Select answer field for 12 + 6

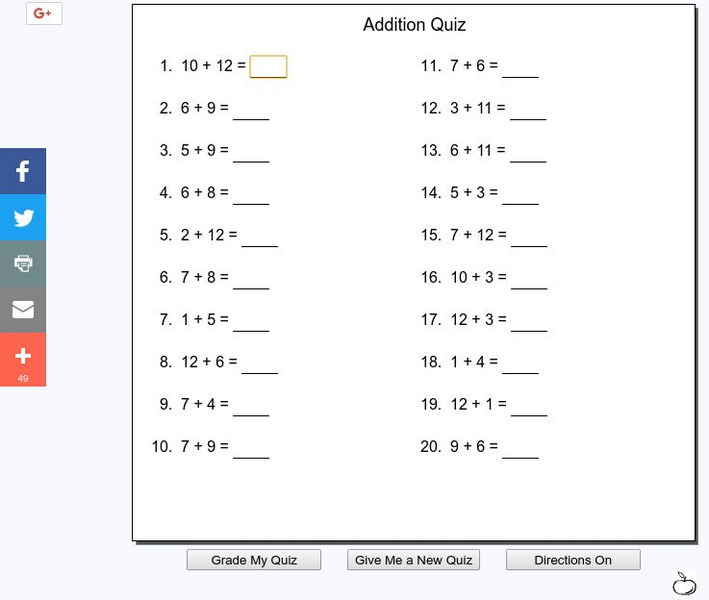[x=259, y=362]
